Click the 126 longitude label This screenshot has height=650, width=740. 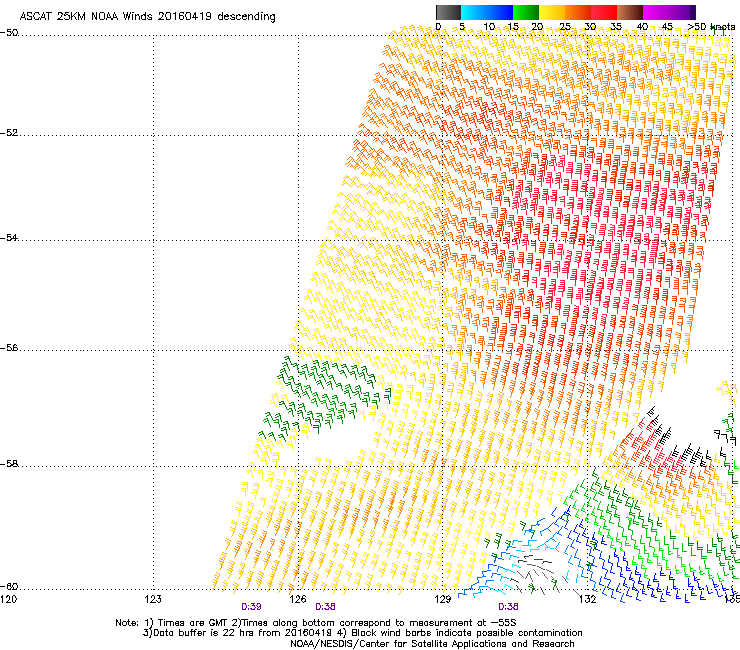point(298,599)
